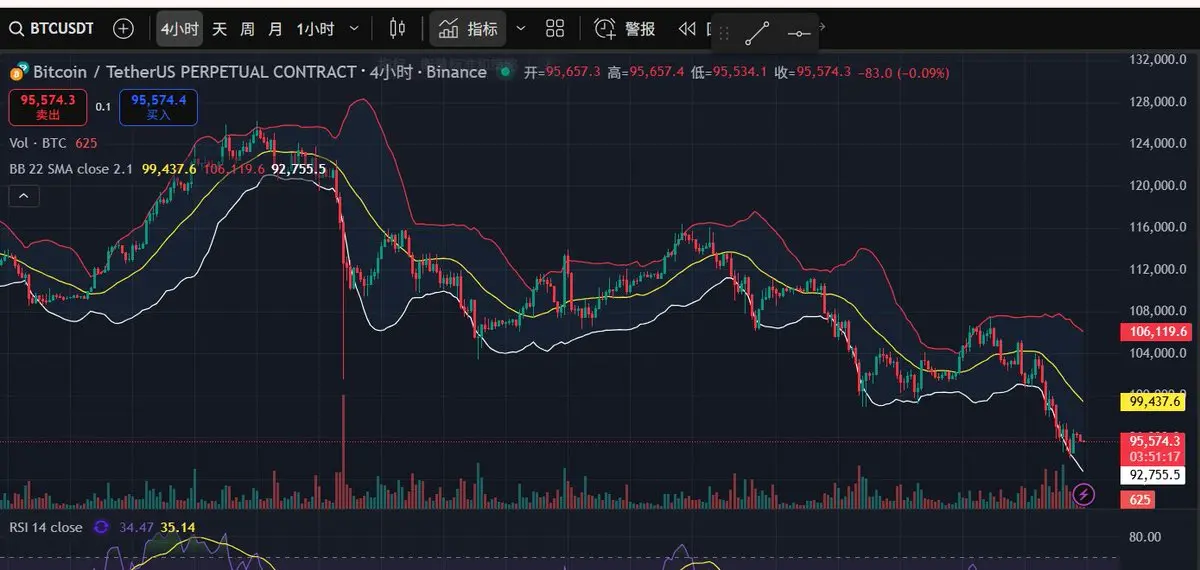Switch to the 月 monthly timeframe
The width and height of the screenshot is (1200, 570).
click(x=276, y=29)
